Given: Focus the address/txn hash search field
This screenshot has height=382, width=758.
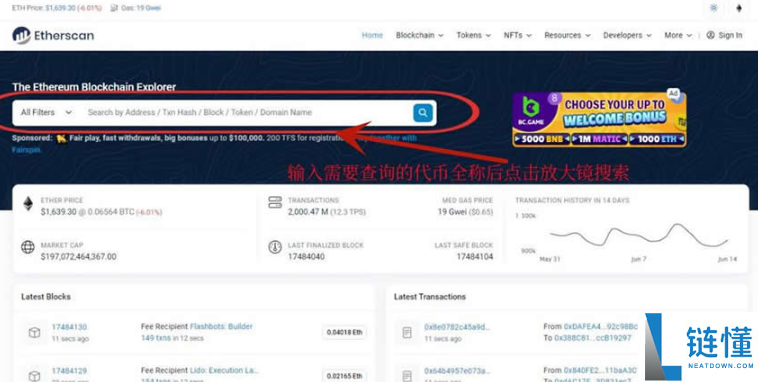Looking at the screenshot, I should pos(247,112).
